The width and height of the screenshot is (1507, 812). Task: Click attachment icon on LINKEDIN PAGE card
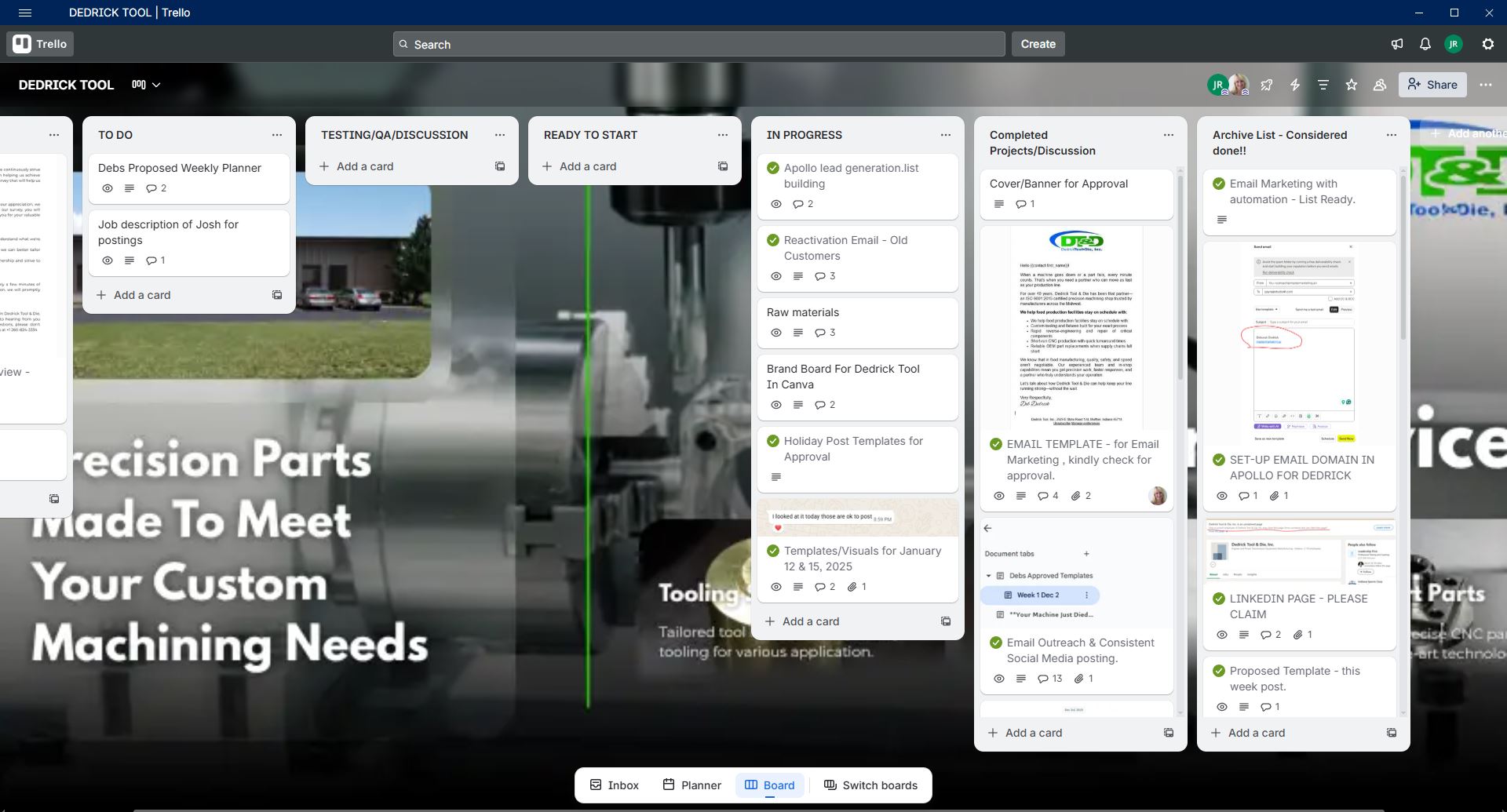click(1297, 635)
